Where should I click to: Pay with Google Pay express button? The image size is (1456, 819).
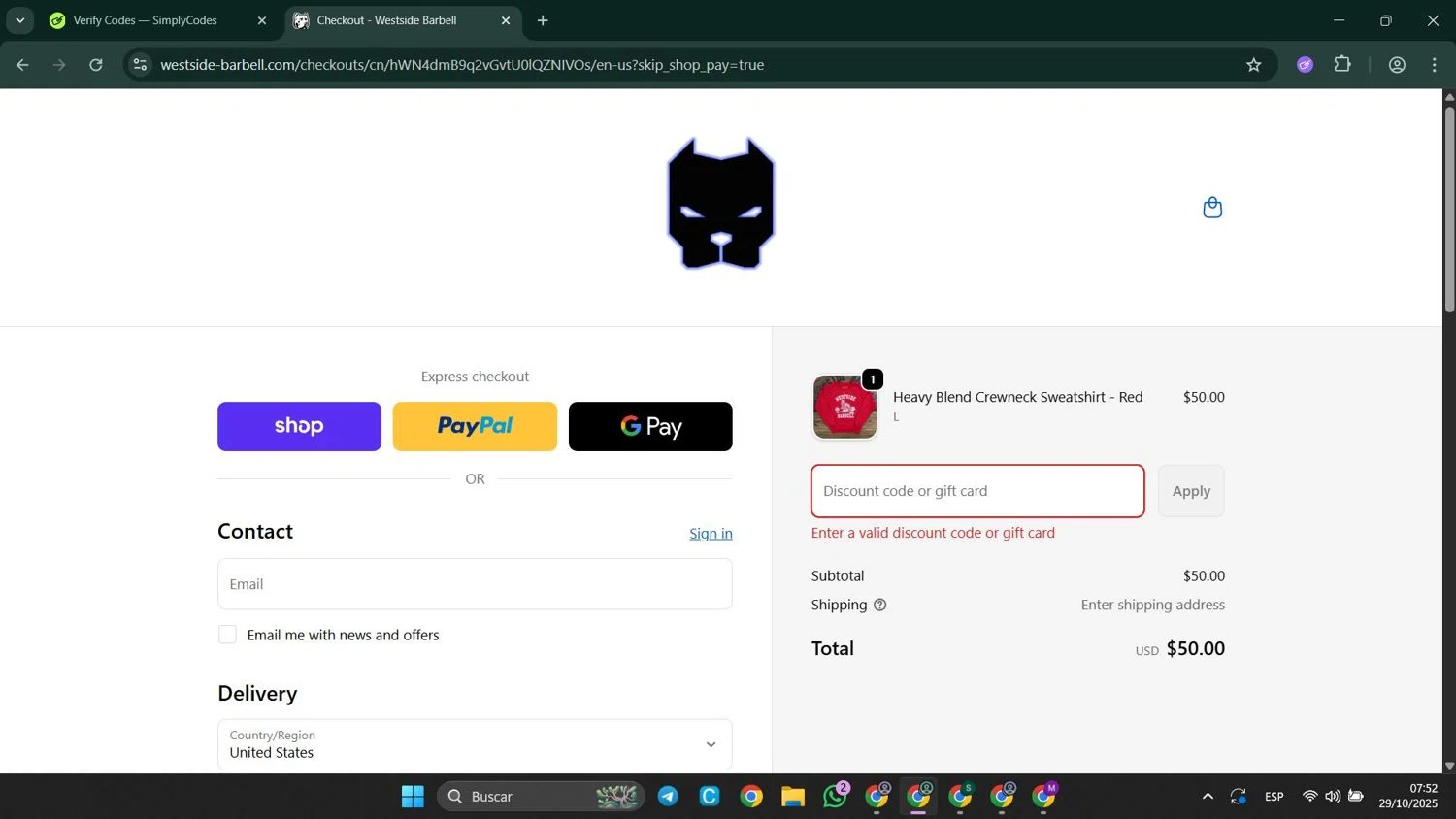[650, 426]
